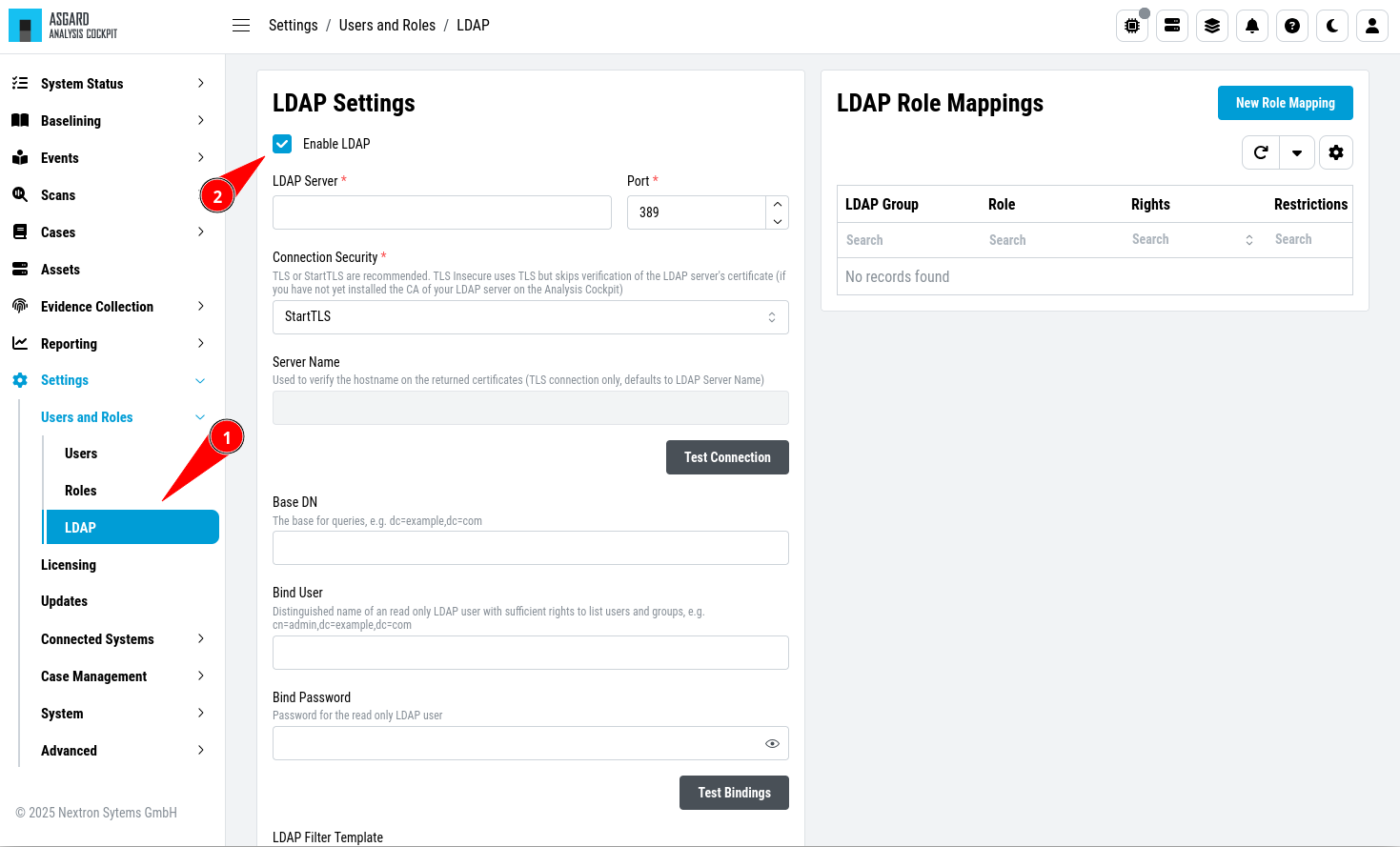Click the System Status checklist icon
The width and height of the screenshot is (1400, 847).
tap(20, 83)
